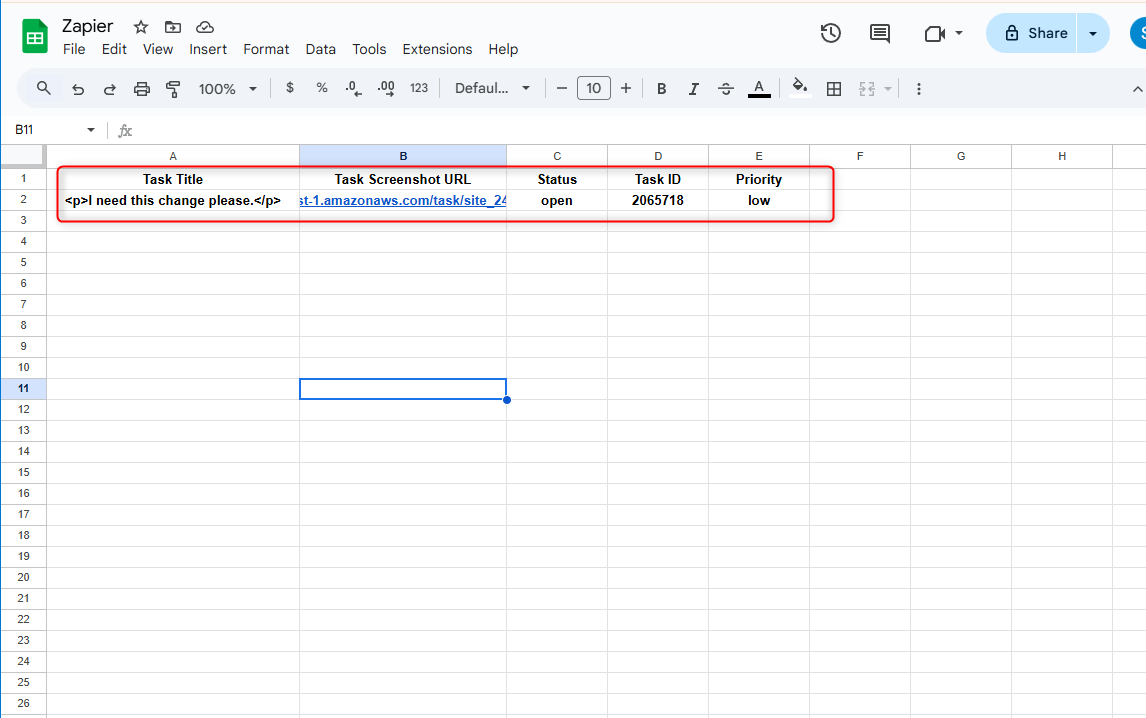
Task: Click the font size input field
Action: point(593,89)
